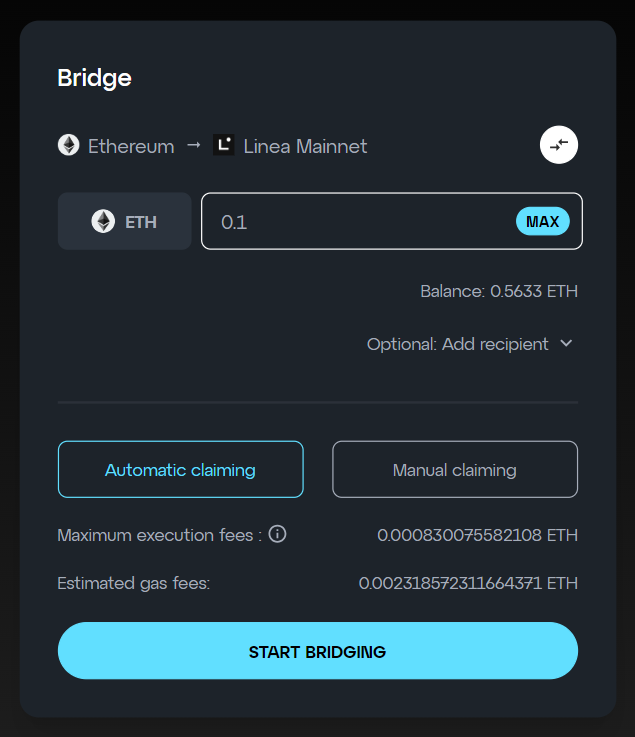The image size is (635, 737).
Task: Click the chevron beside Add recipient
Action: [566, 344]
